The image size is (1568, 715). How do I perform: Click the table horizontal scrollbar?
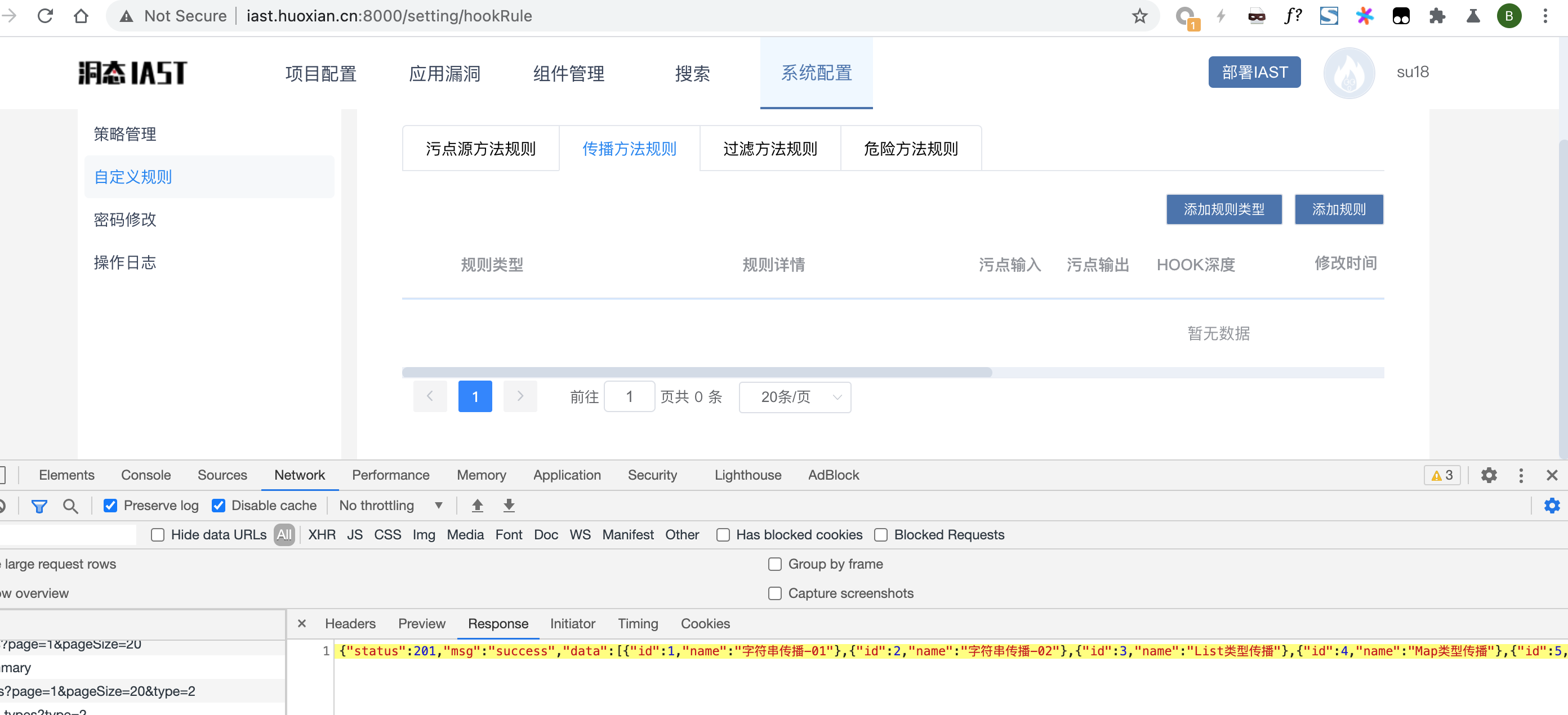point(696,372)
